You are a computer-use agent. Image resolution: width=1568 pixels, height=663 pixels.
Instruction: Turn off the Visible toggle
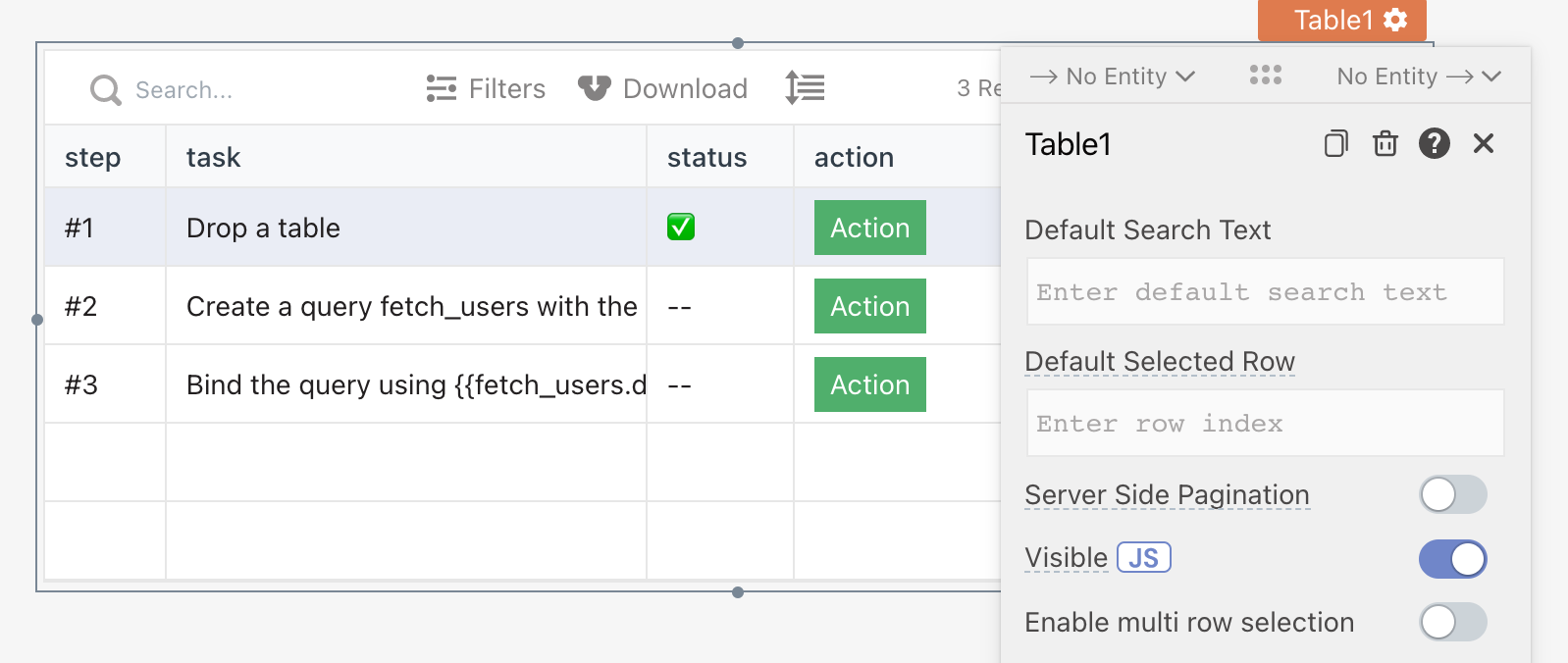(x=1452, y=559)
